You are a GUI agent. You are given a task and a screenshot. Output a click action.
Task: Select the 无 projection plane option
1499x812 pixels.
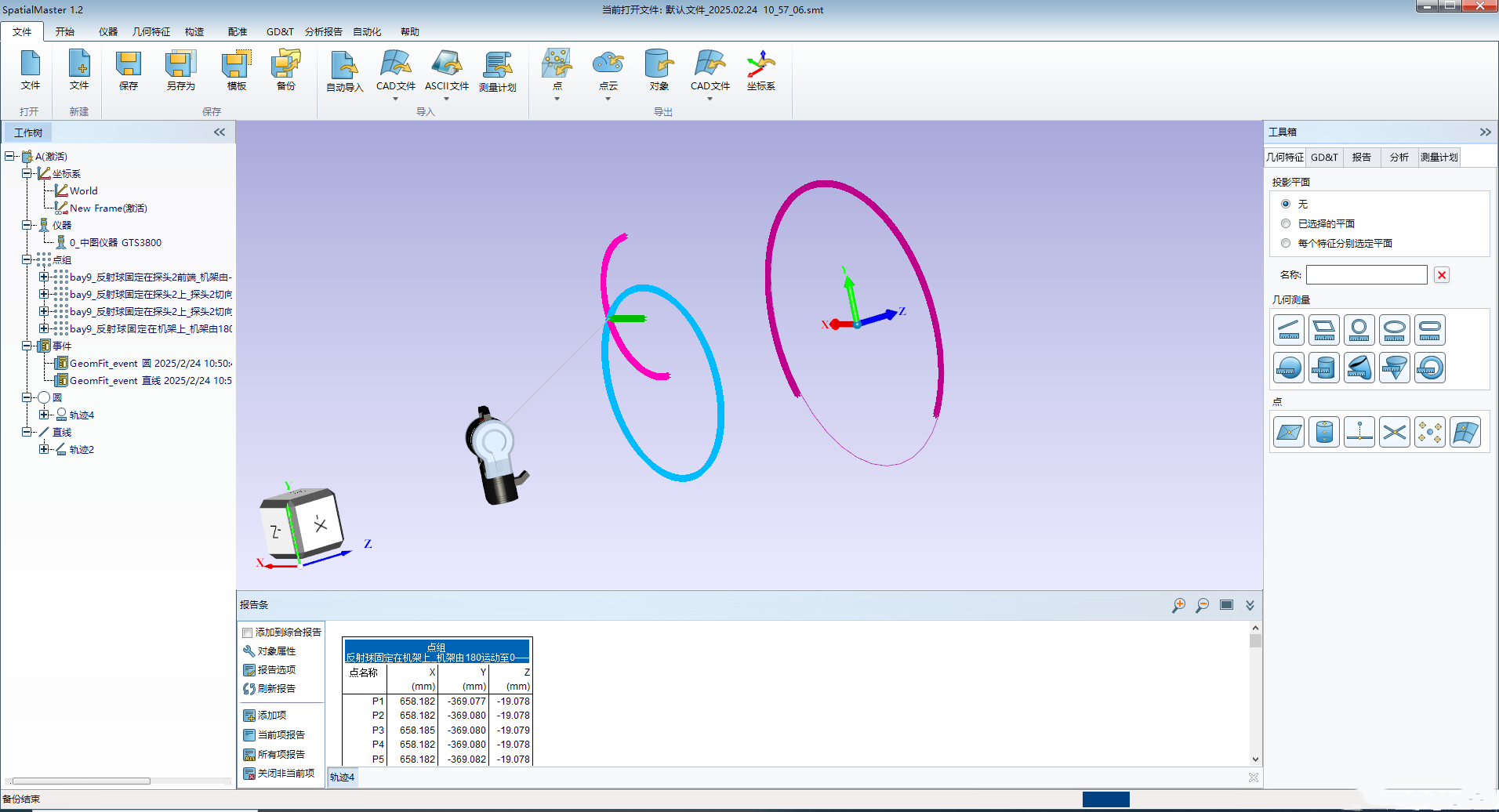tap(1286, 204)
